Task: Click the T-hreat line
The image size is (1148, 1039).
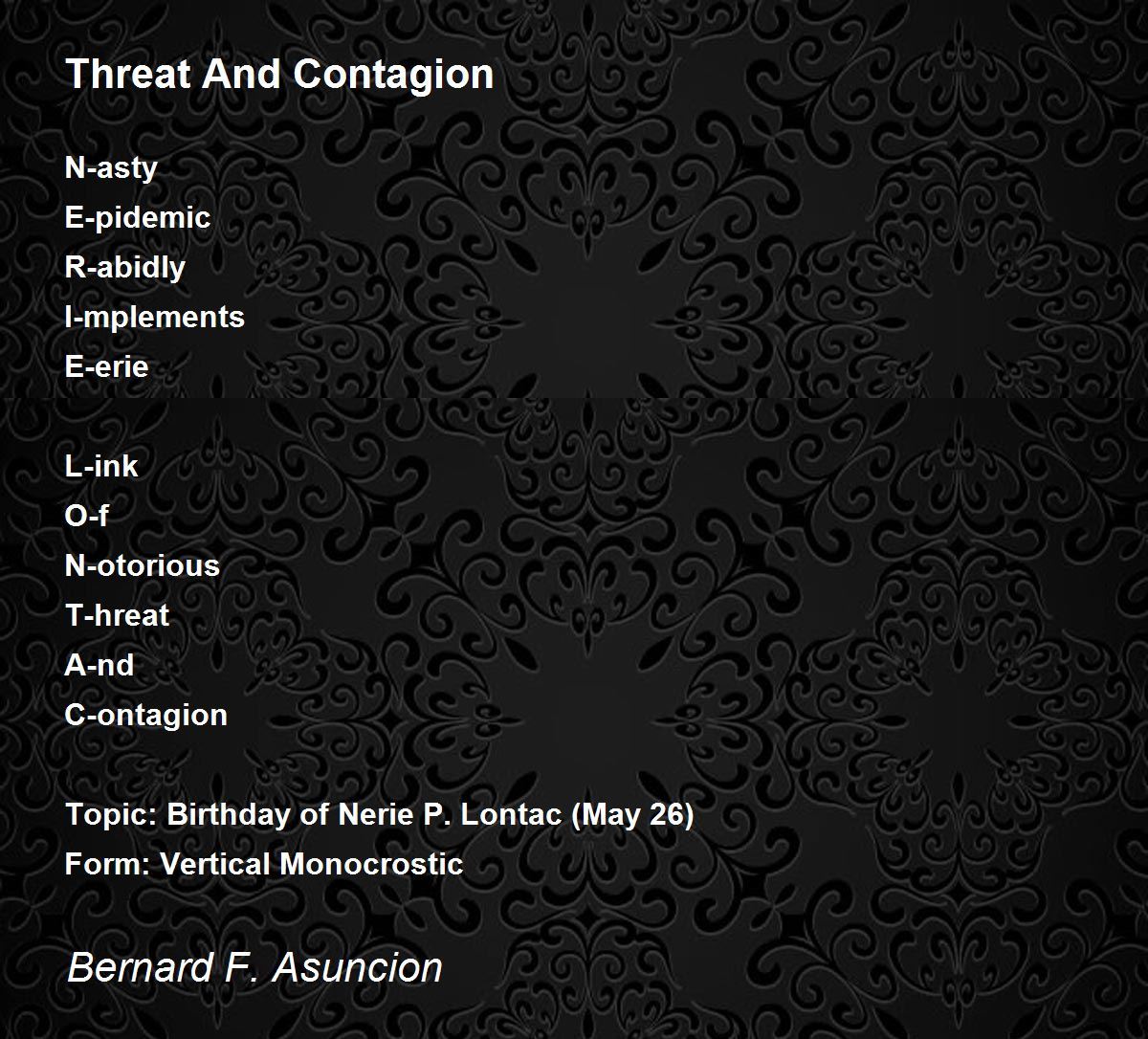Action: (117, 616)
